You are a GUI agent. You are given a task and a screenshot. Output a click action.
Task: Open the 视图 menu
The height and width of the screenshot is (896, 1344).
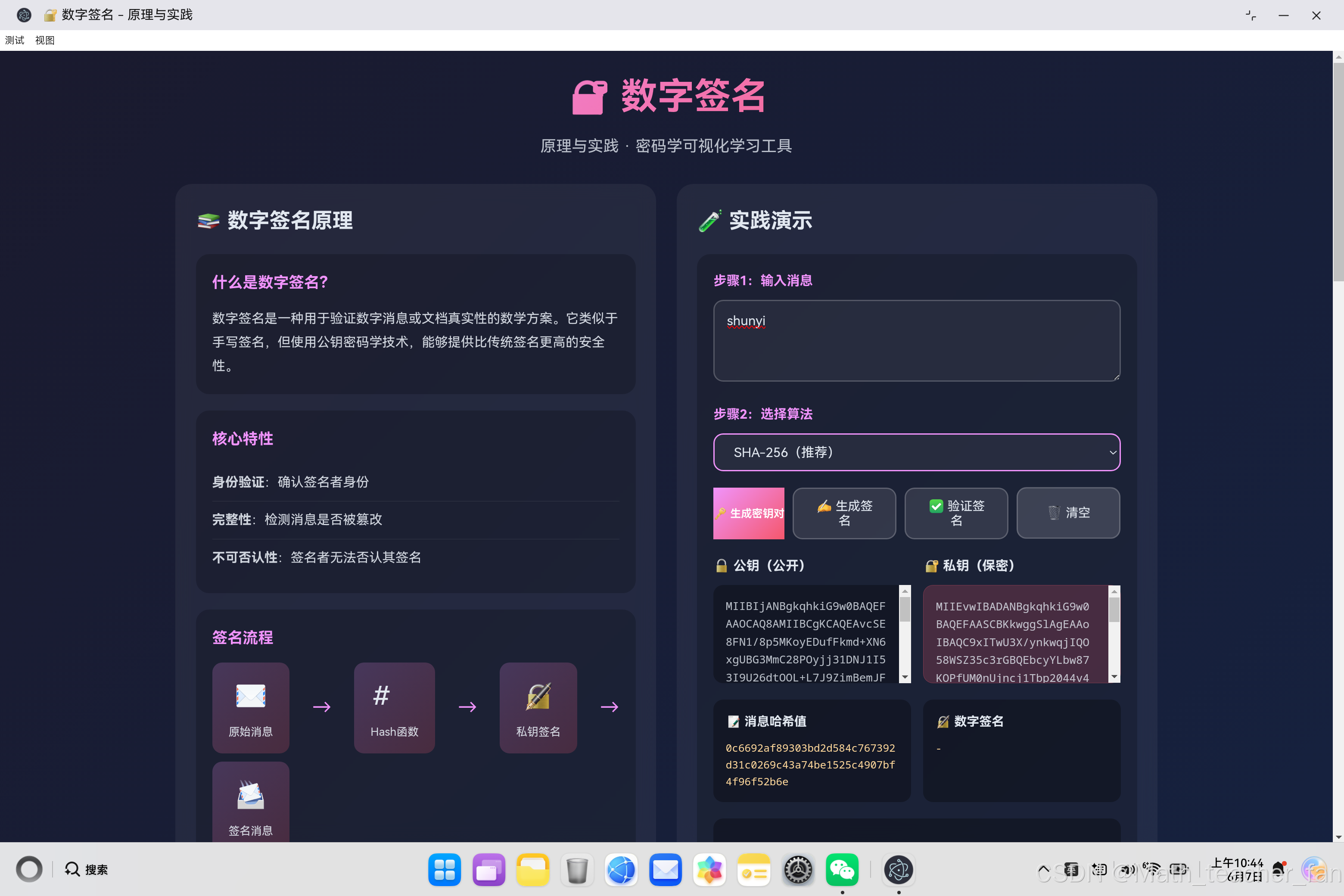click(x=44, y=40)
